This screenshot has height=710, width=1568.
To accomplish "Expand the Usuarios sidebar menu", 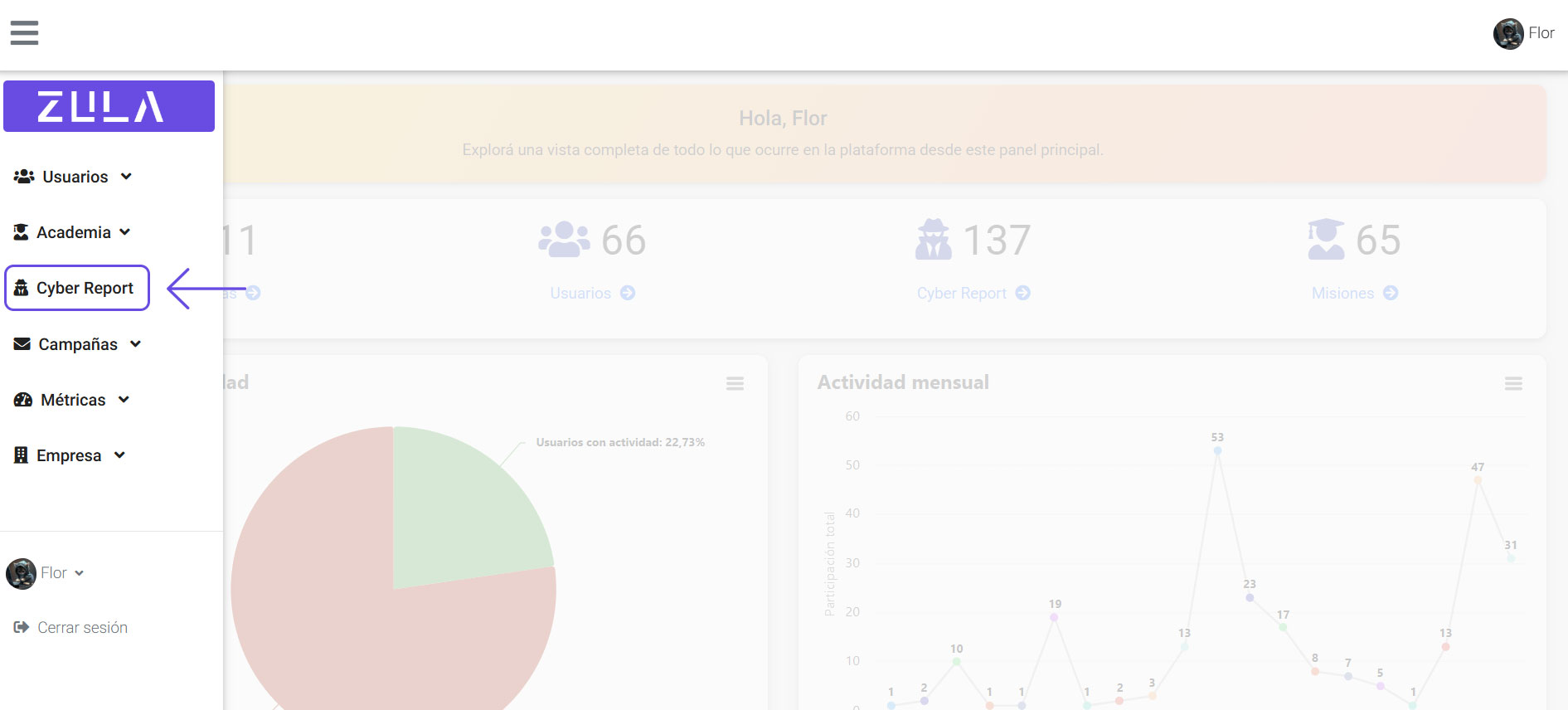I will click(74, 177).
